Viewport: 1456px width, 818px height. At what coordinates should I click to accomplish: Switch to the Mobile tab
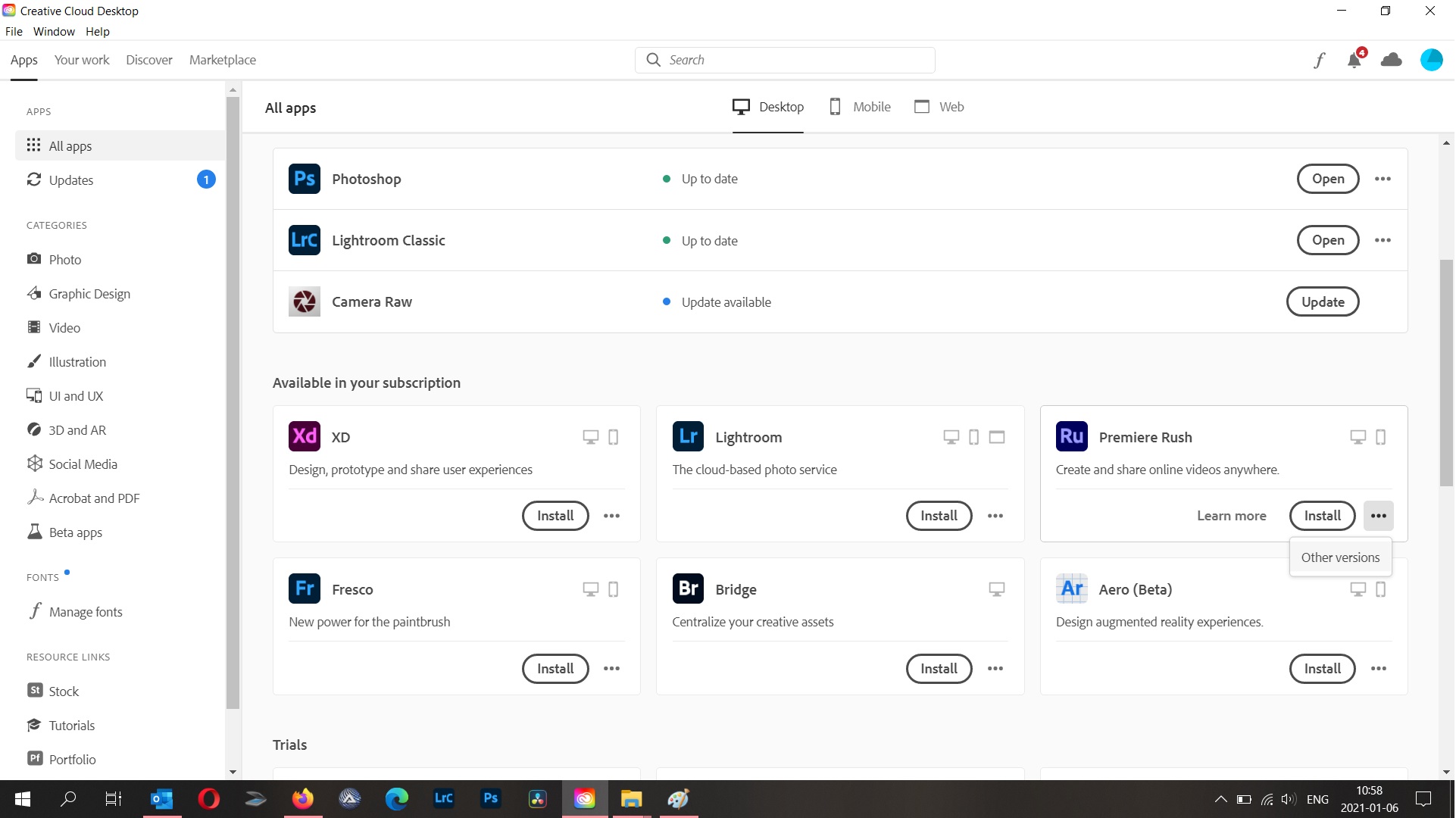859,107
